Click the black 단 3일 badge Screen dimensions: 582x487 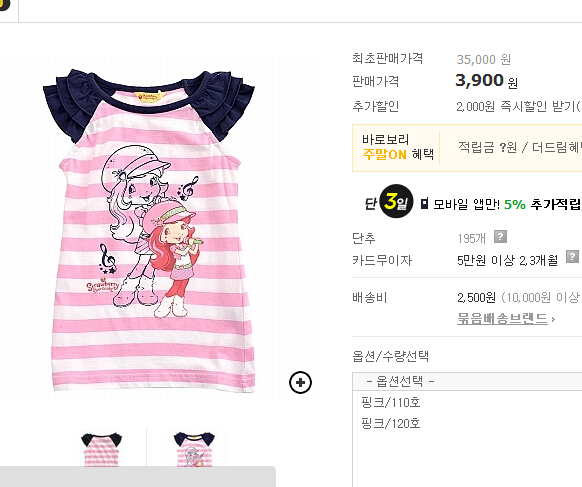[x=389, y=201]
